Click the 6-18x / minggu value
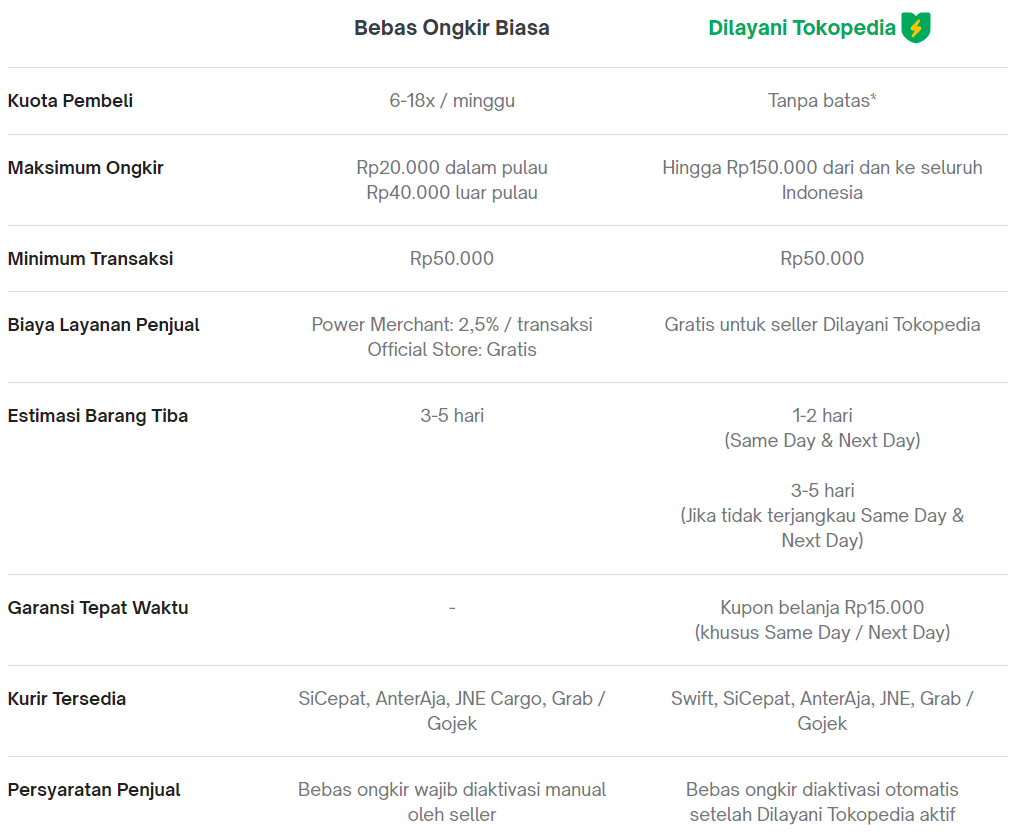 452,101
